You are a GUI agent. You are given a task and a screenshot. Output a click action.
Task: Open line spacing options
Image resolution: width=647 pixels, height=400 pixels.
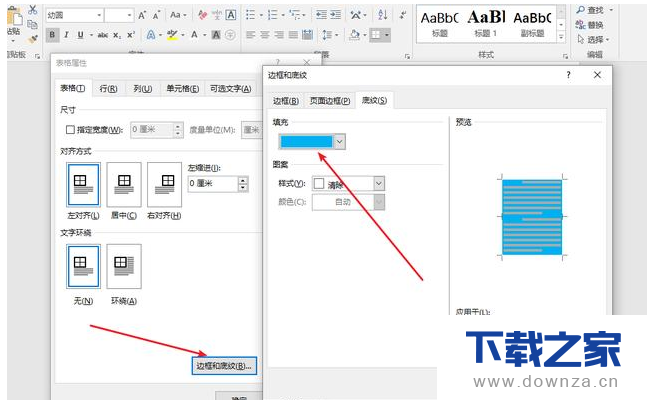click(327, 35)
